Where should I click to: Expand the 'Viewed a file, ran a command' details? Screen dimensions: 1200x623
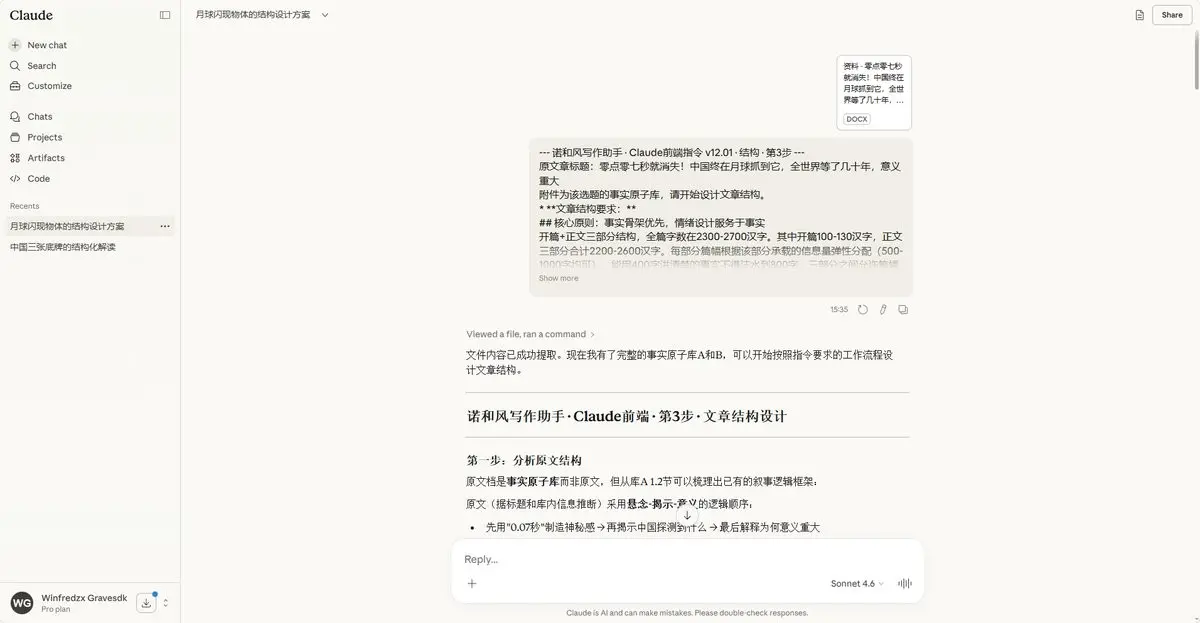[530, 334]
